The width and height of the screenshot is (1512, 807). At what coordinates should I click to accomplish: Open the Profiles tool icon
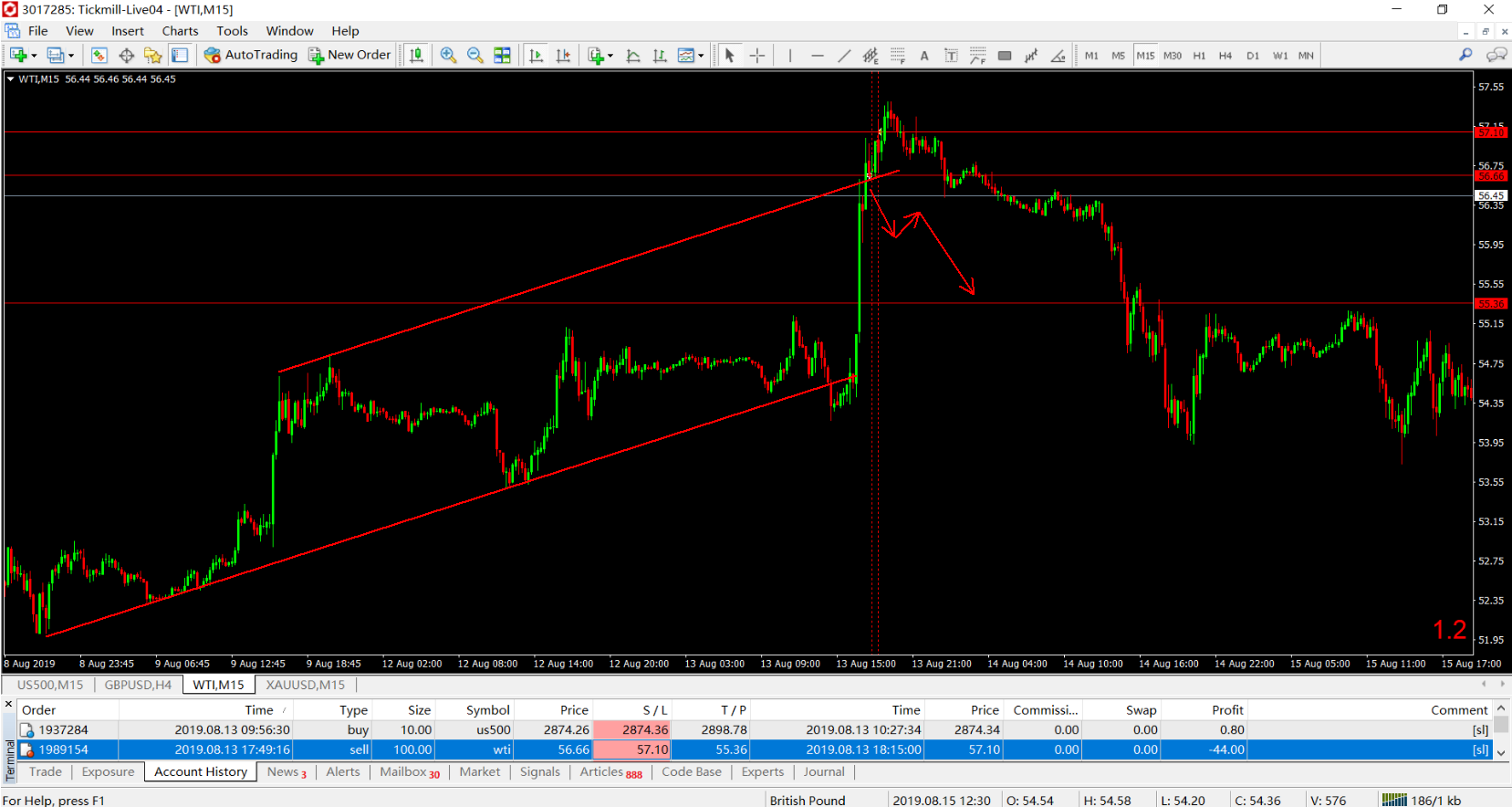pos(56,55)
